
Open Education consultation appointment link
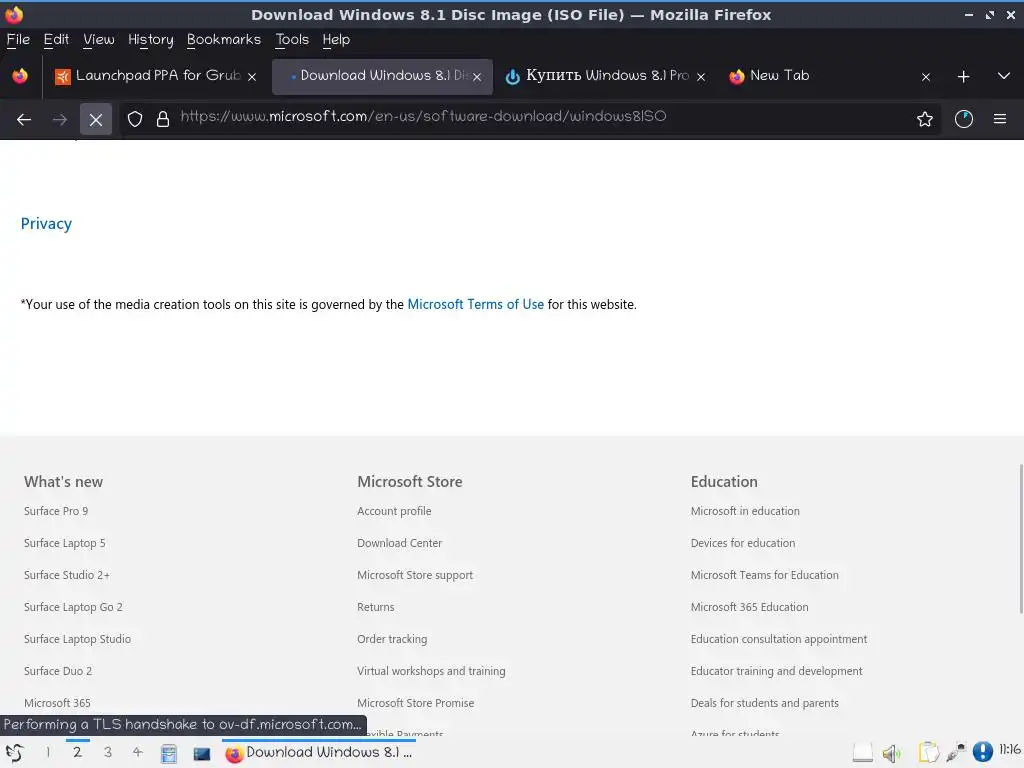[x=779, y=639]
